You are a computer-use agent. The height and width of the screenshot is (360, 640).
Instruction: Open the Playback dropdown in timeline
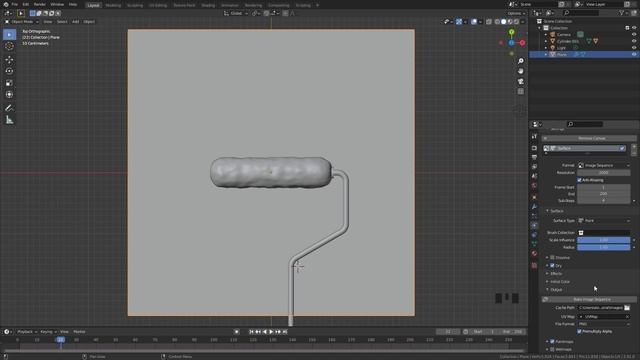point(27,332)
